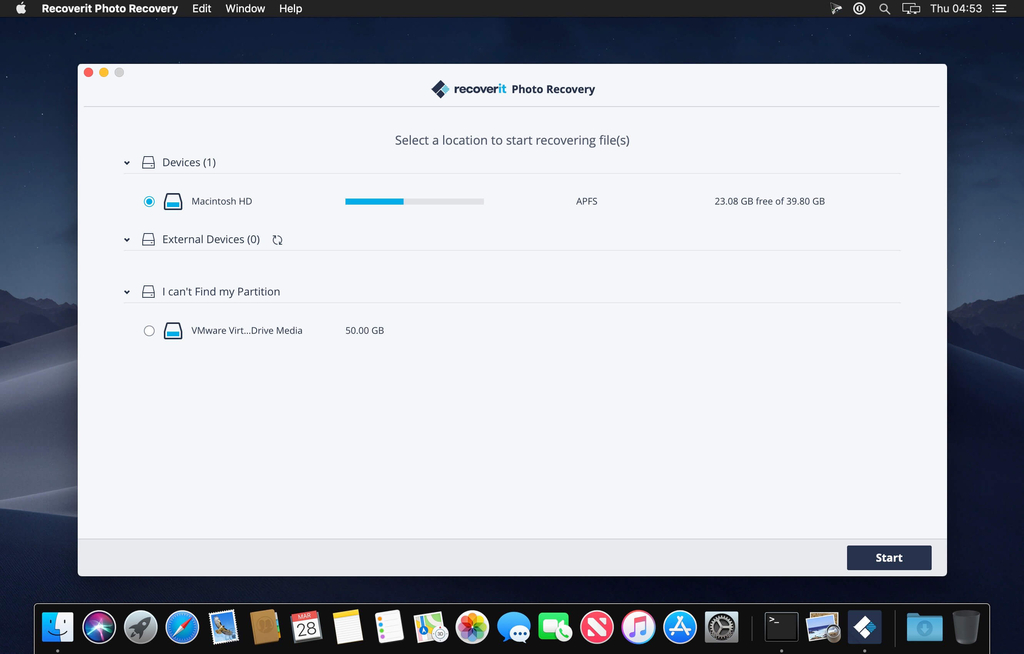Viewport: 1024px width, 654px height.
Task: Click the Recoverit icon in the Dock
Action: [x=865, y=627]
